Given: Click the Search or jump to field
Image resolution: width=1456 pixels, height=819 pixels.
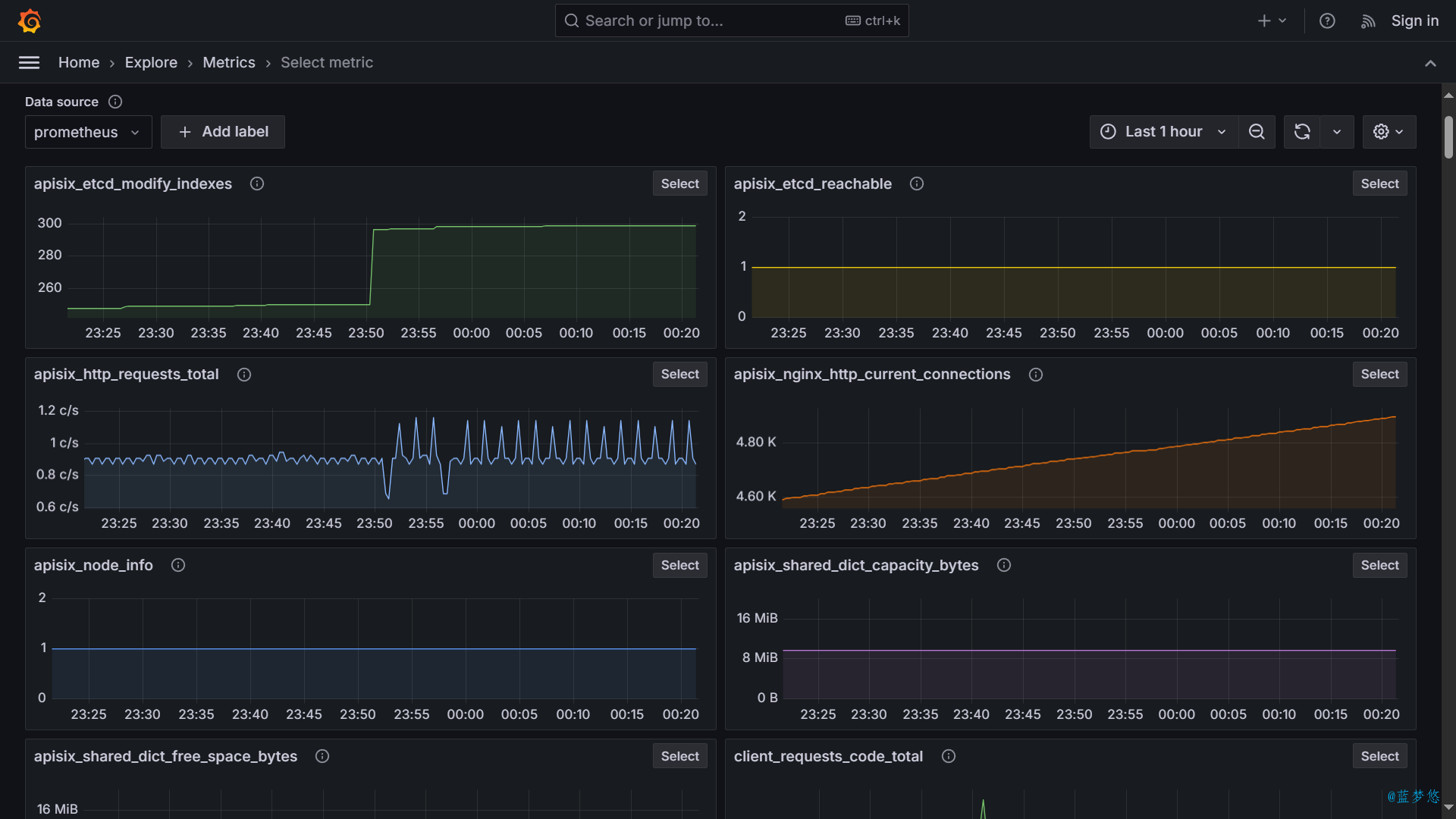Looking at the screenshot, I should coord(713,21).
